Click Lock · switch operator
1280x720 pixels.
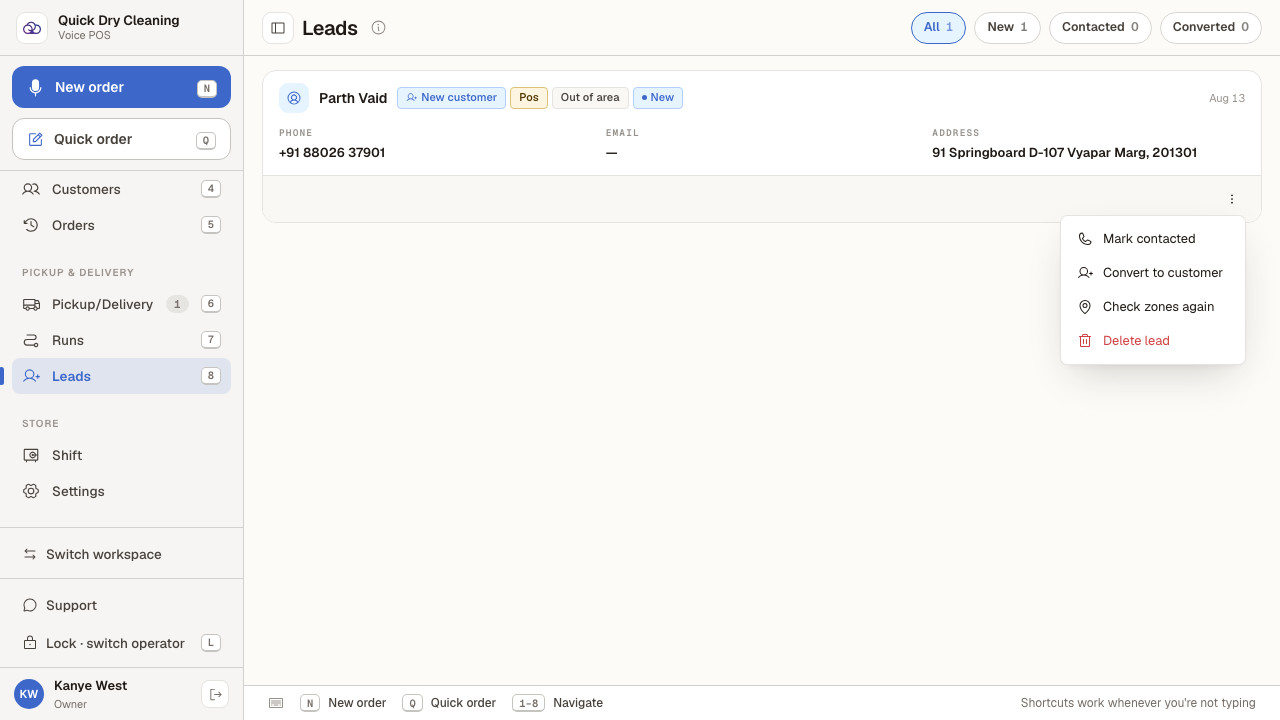coord(121,643)
